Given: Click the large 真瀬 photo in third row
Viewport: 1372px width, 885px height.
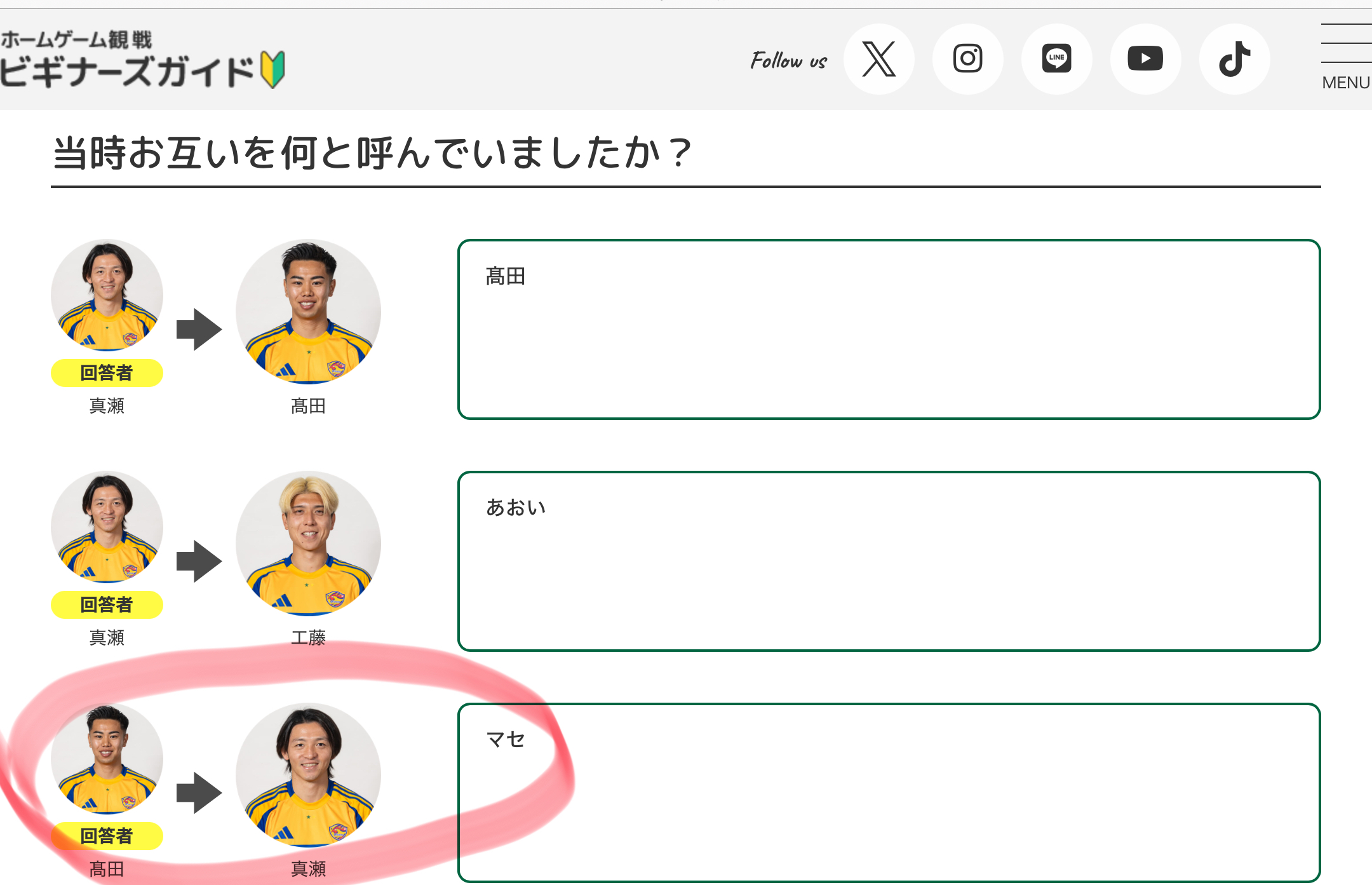Looking at the screenshot, I should pos(308,775).
